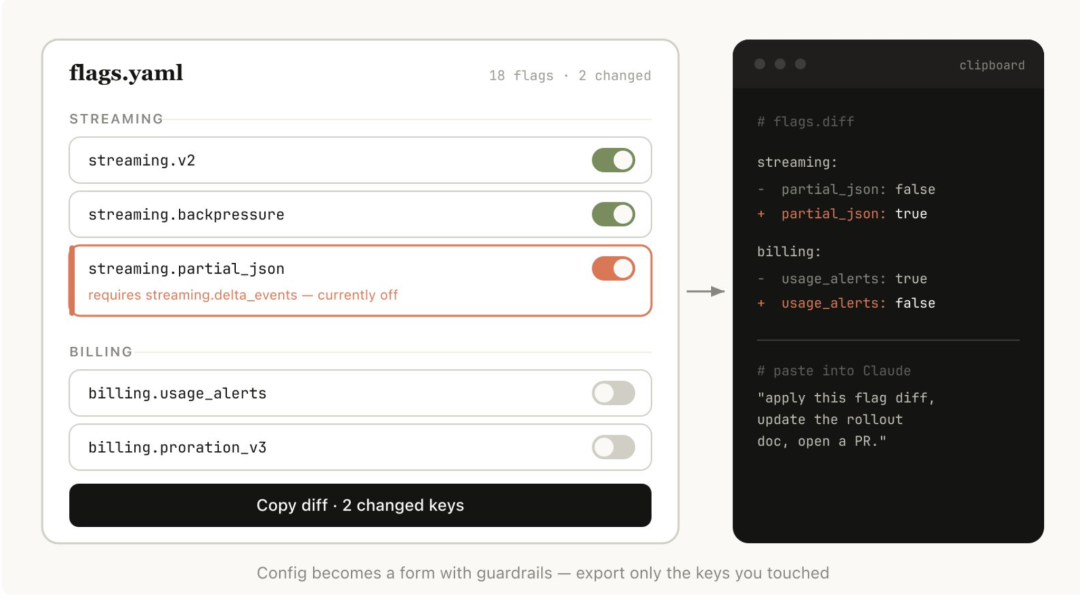This screenshot has width=1080, height=600.
Task: Select the added 'partial_json: true' line
Action: point(842,214)
